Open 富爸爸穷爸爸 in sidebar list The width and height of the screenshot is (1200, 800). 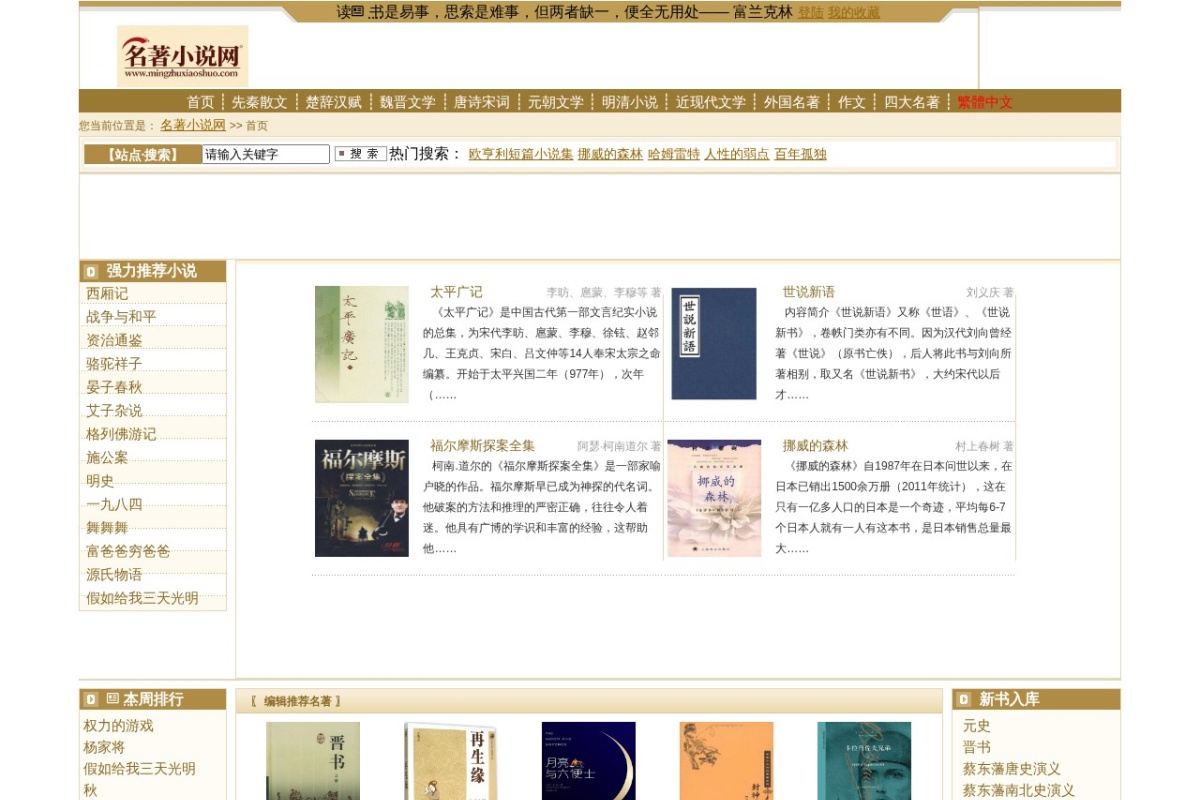[x=128, y=551]
